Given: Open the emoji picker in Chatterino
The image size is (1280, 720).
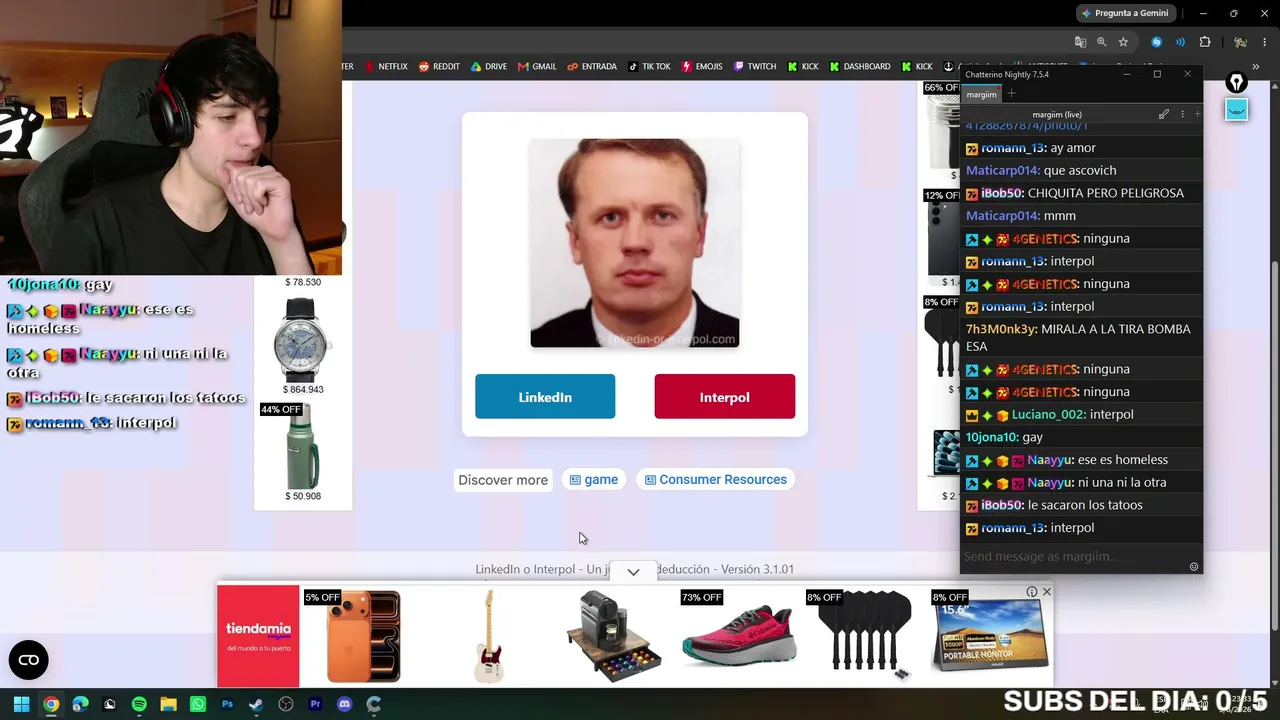Looking at the screenshot, I should coord(1193,567).
